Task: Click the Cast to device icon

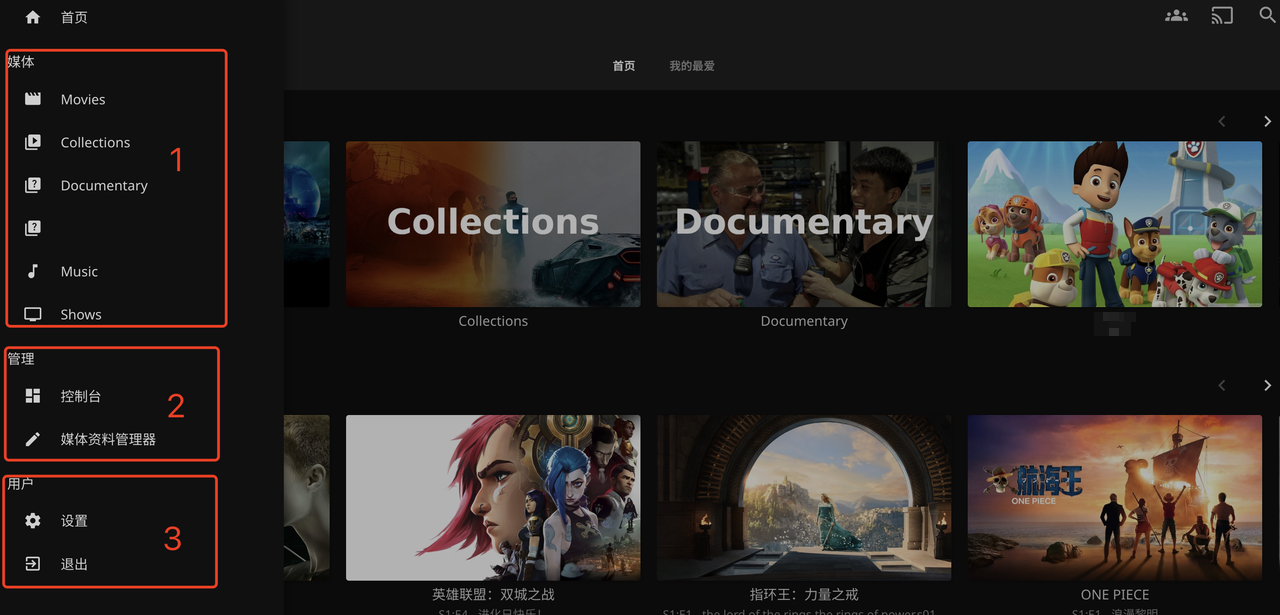Action: [1222, 16]
